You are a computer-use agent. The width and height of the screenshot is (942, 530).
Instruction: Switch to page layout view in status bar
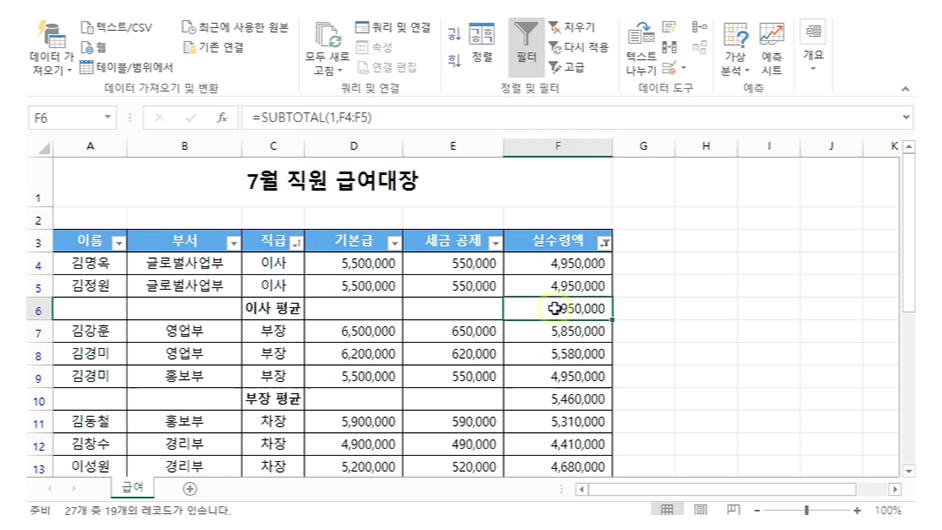coord(700,510)
